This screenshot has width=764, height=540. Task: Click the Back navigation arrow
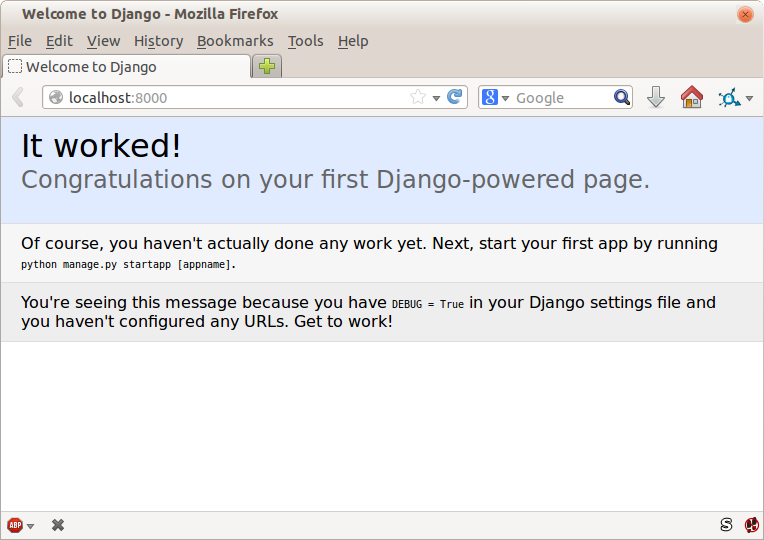tap(18, 97)
